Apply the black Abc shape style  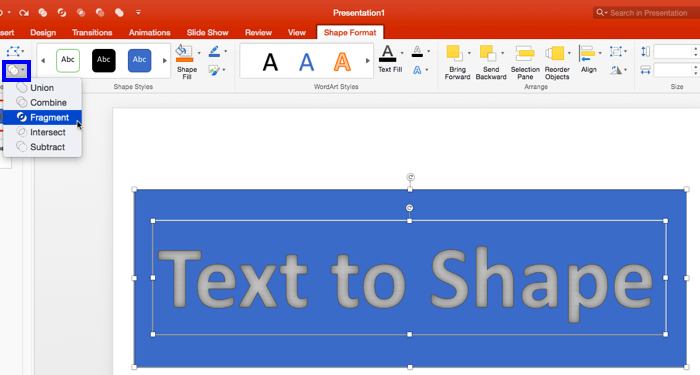tap(104, 60)
